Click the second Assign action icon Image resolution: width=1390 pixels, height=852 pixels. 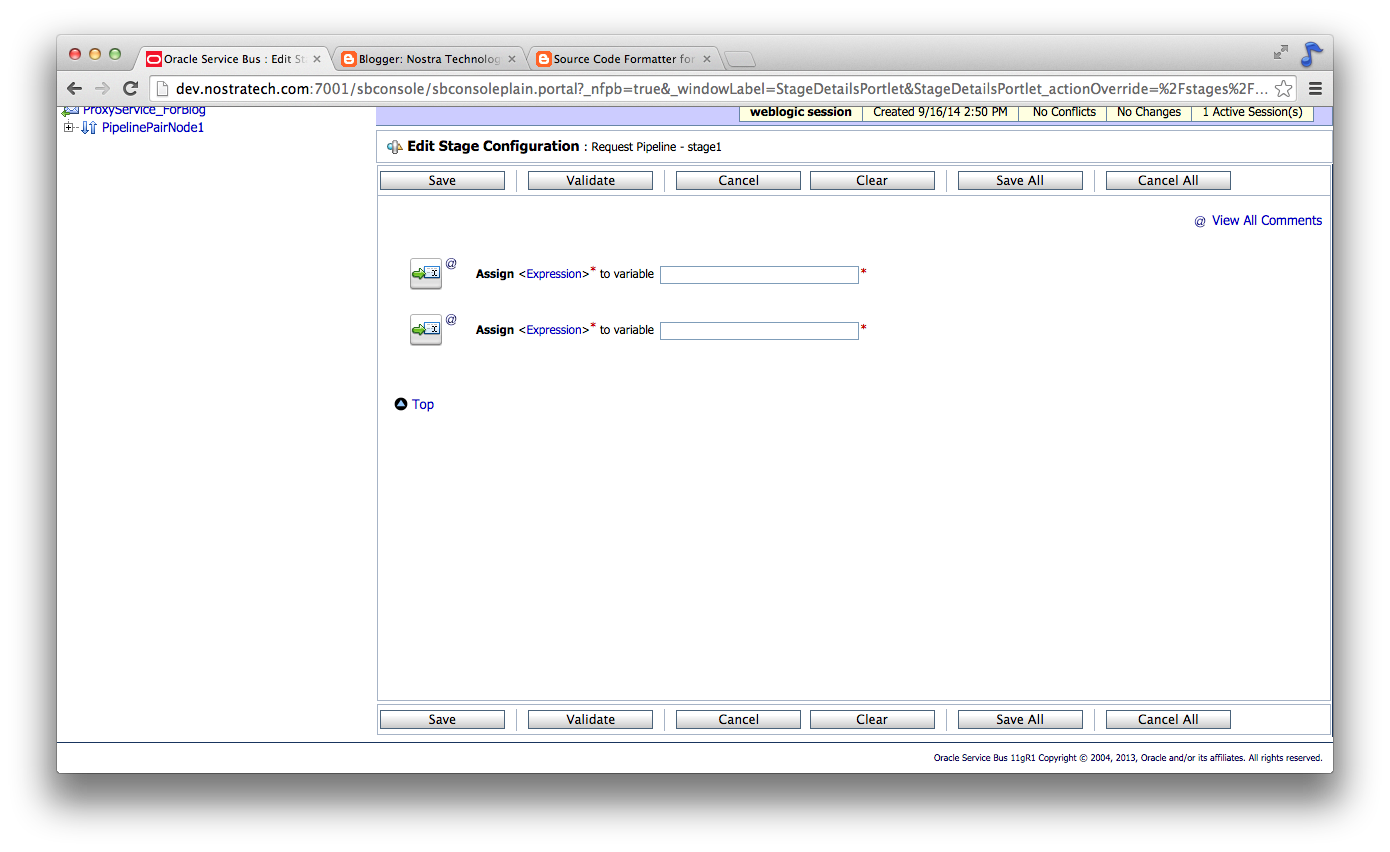tap(426, 329)
